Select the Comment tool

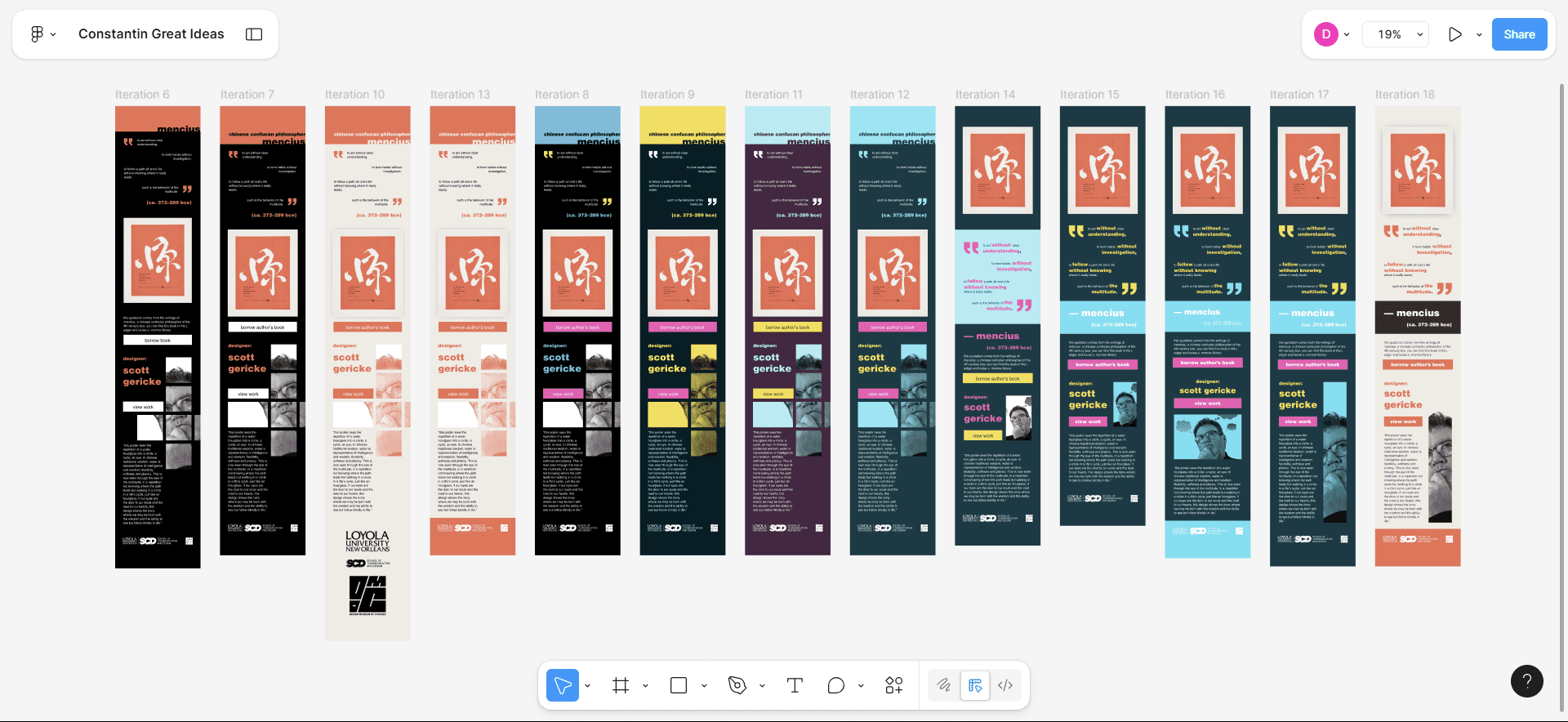(x=835, y=686)
